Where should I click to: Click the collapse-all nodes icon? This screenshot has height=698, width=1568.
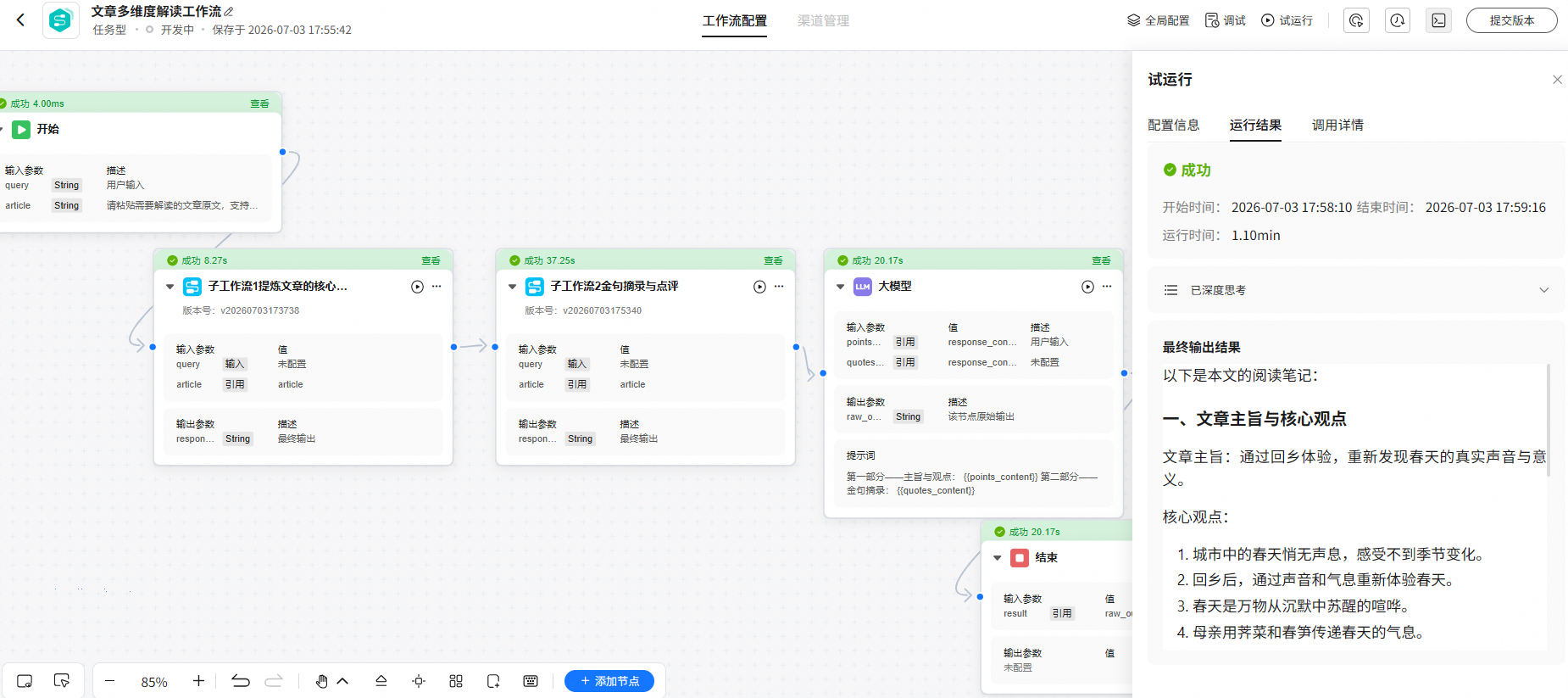[x=381, y=681]
